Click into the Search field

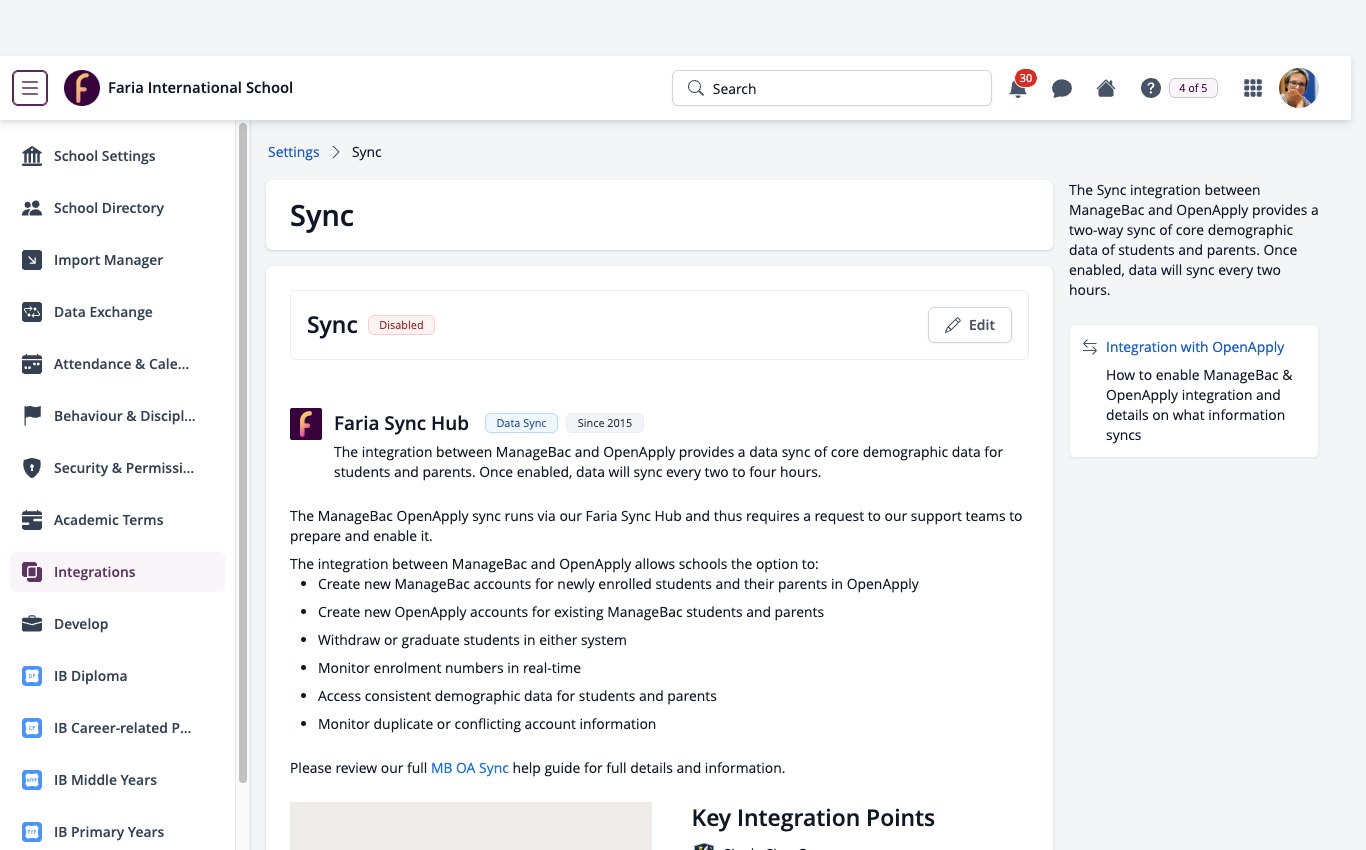click(832, 88)
